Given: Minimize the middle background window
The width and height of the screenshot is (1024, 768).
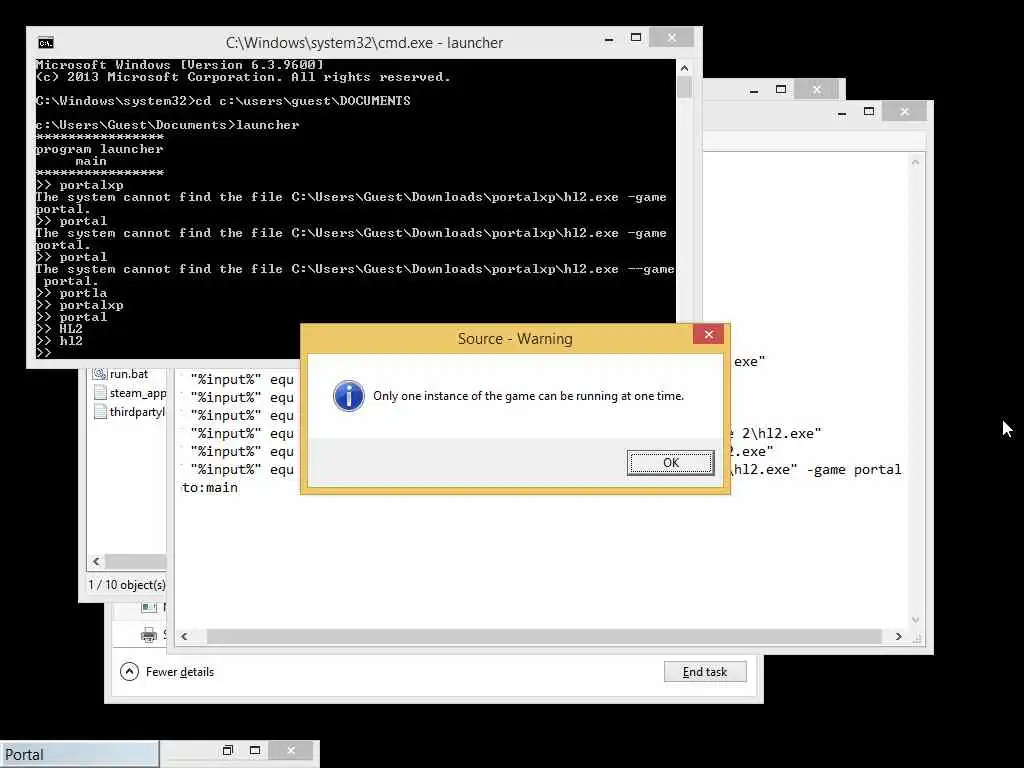Looking at the screenshot, I should click(x=754, y=91).
